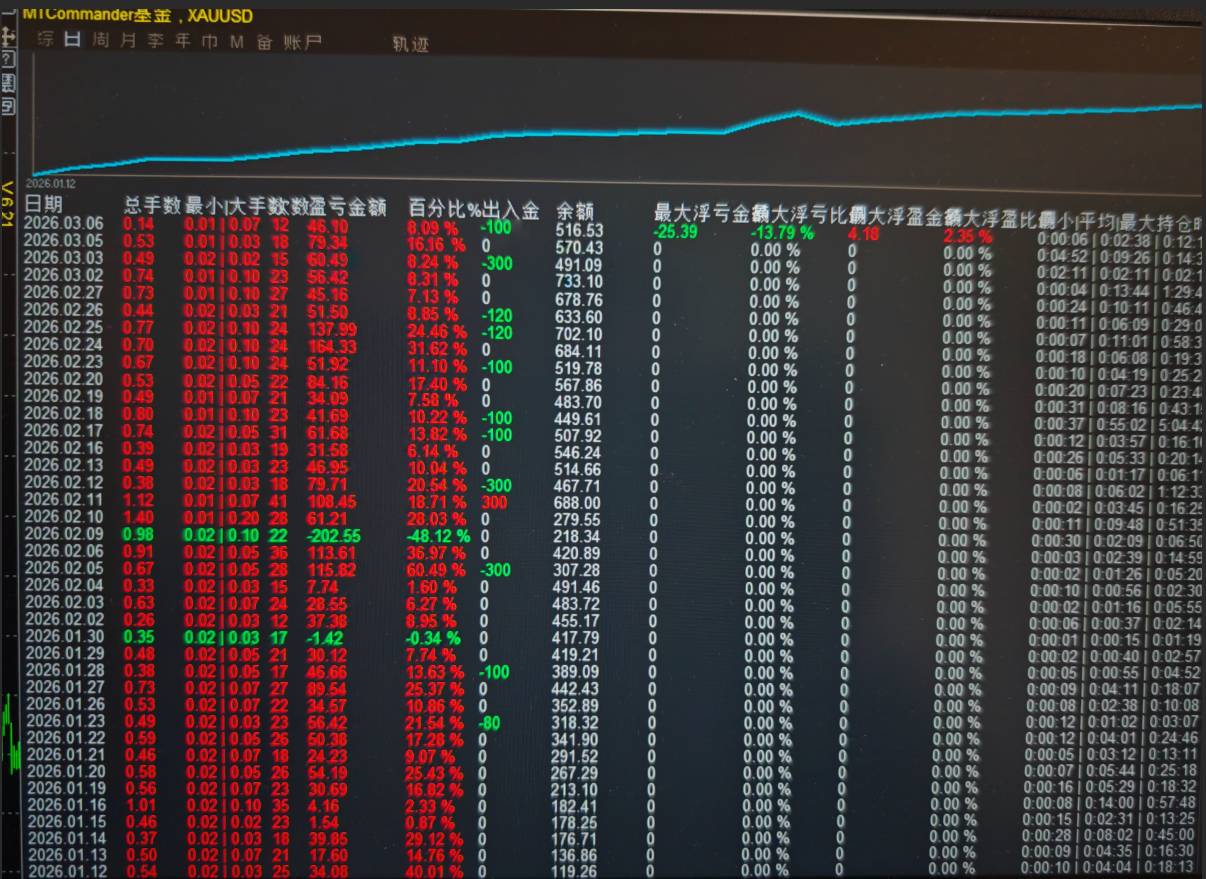
Task: Open the question mark help icon
Action: 8,60
